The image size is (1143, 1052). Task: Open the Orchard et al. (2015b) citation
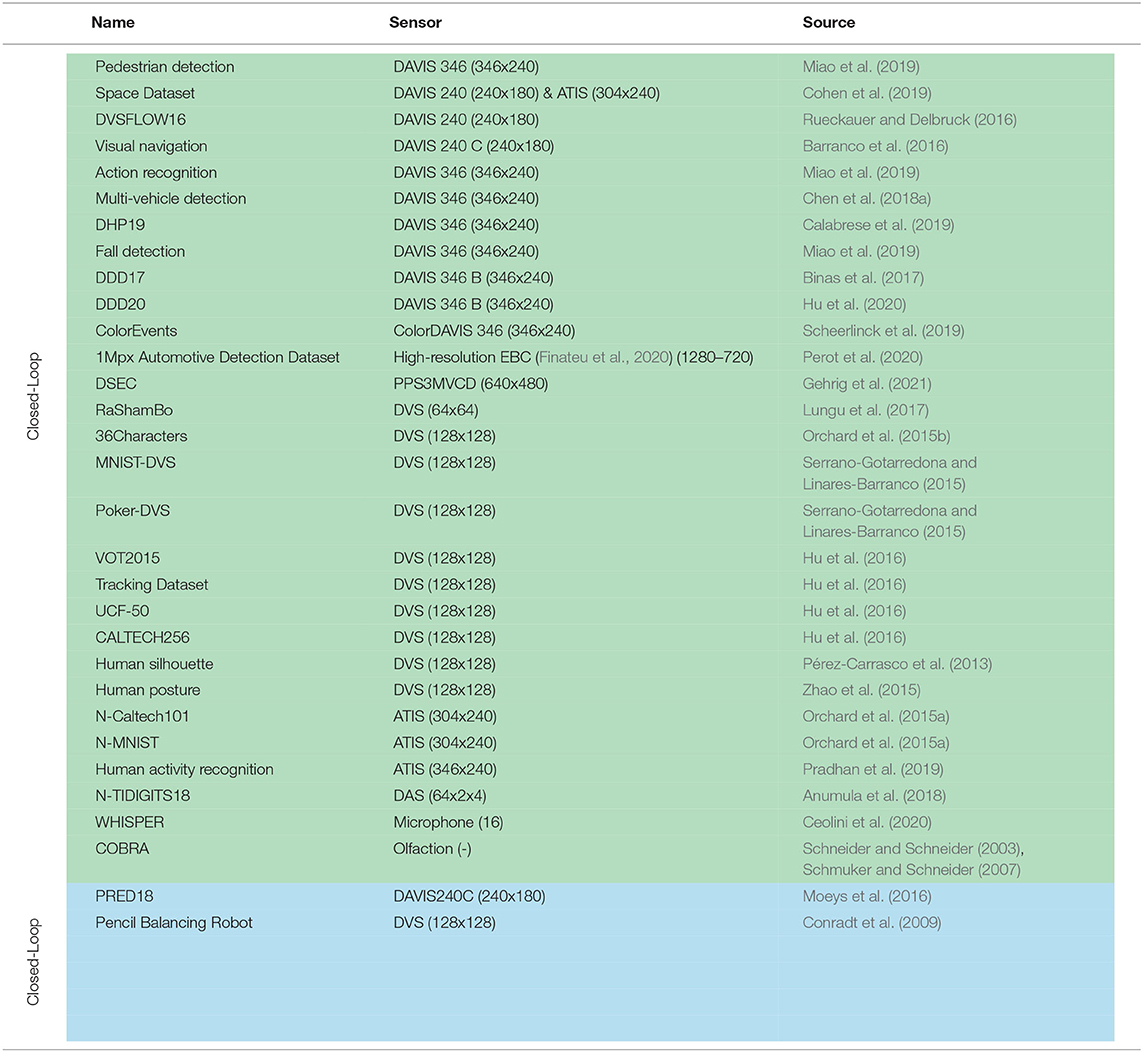pyautogui.click(x=876, y=436)
